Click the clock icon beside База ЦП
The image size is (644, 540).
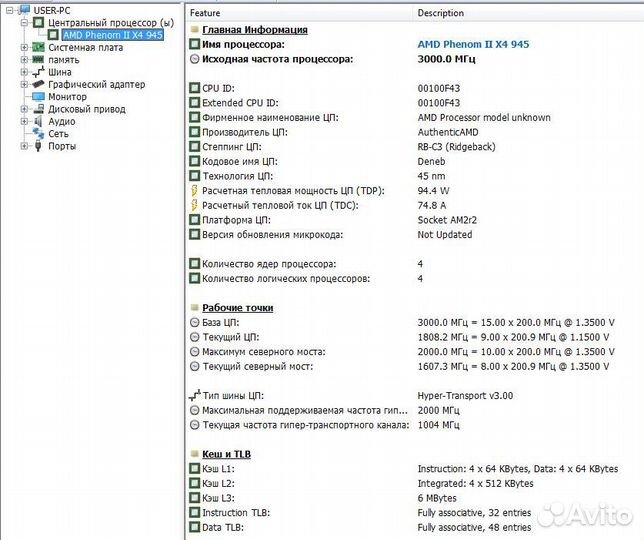pyautogui.click(x=195, y=323)
